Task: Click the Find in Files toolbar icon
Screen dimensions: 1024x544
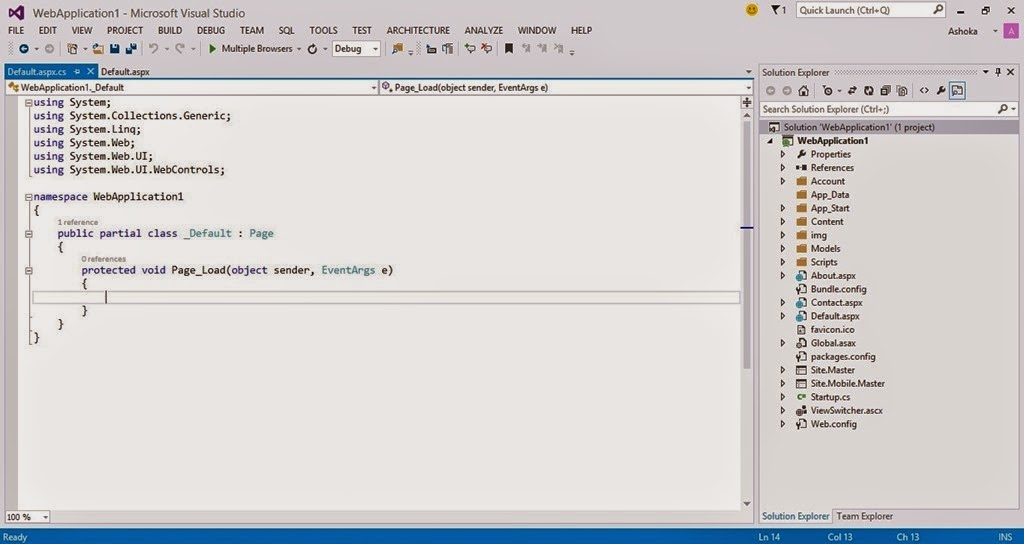Action: [397, 49]
